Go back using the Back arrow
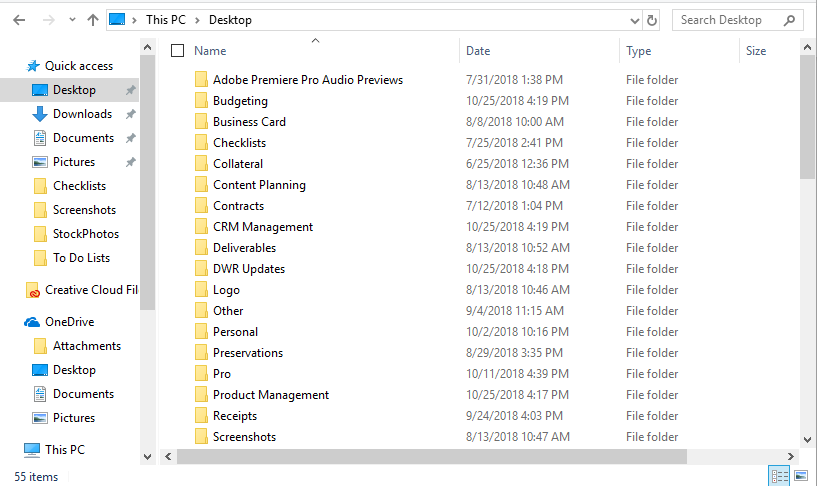Viewport: 817px width, 486px height. [x=19, y=20]
